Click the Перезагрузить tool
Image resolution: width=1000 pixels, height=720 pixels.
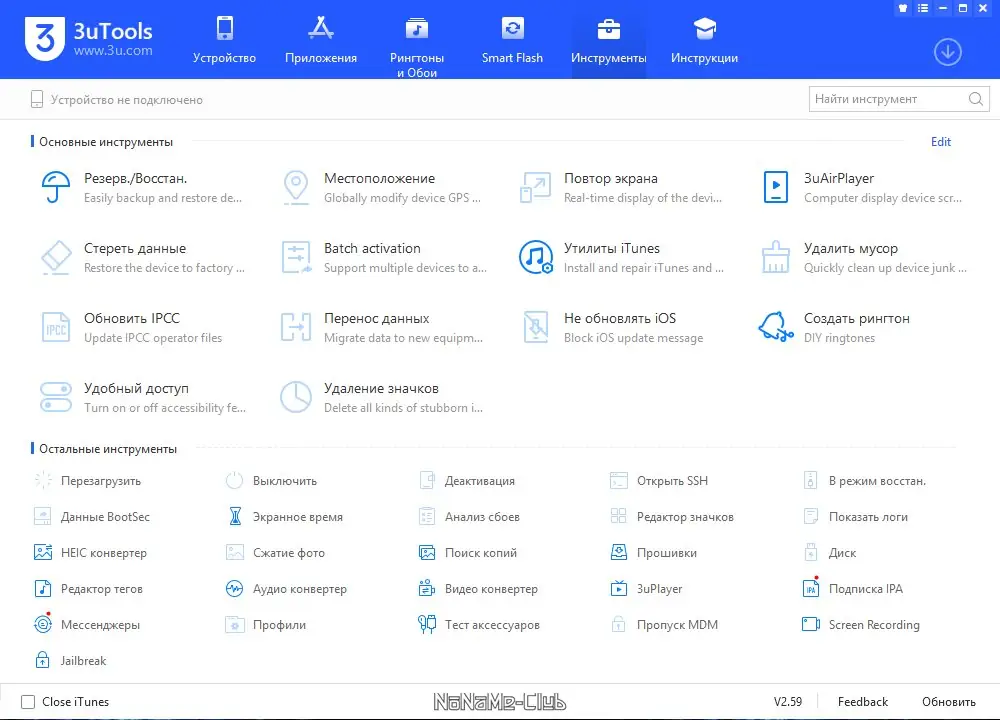tap(88, 481)
